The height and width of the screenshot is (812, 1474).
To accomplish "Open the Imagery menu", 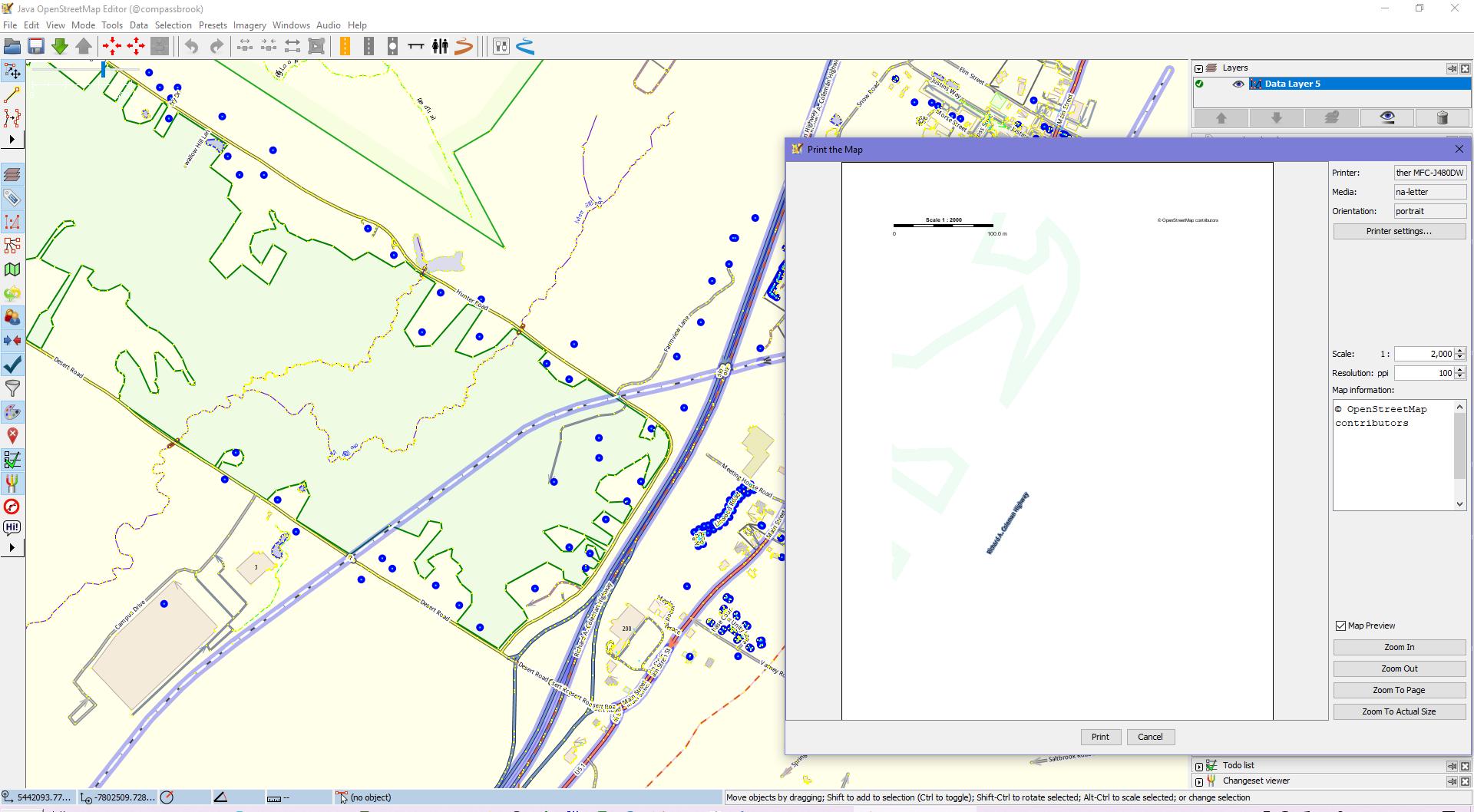I will click(x=250, y=25).
